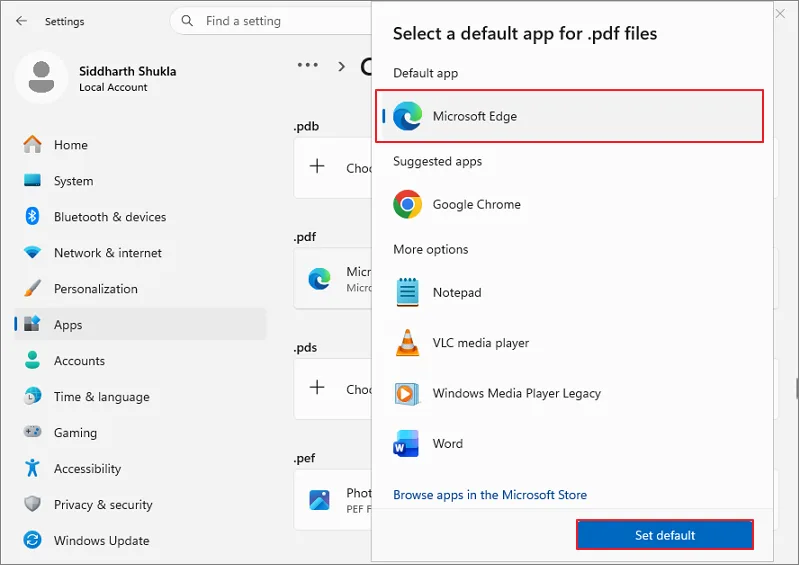Open Accounts settings
This screenshot has width=799, height=565.
tap(140, 361)
